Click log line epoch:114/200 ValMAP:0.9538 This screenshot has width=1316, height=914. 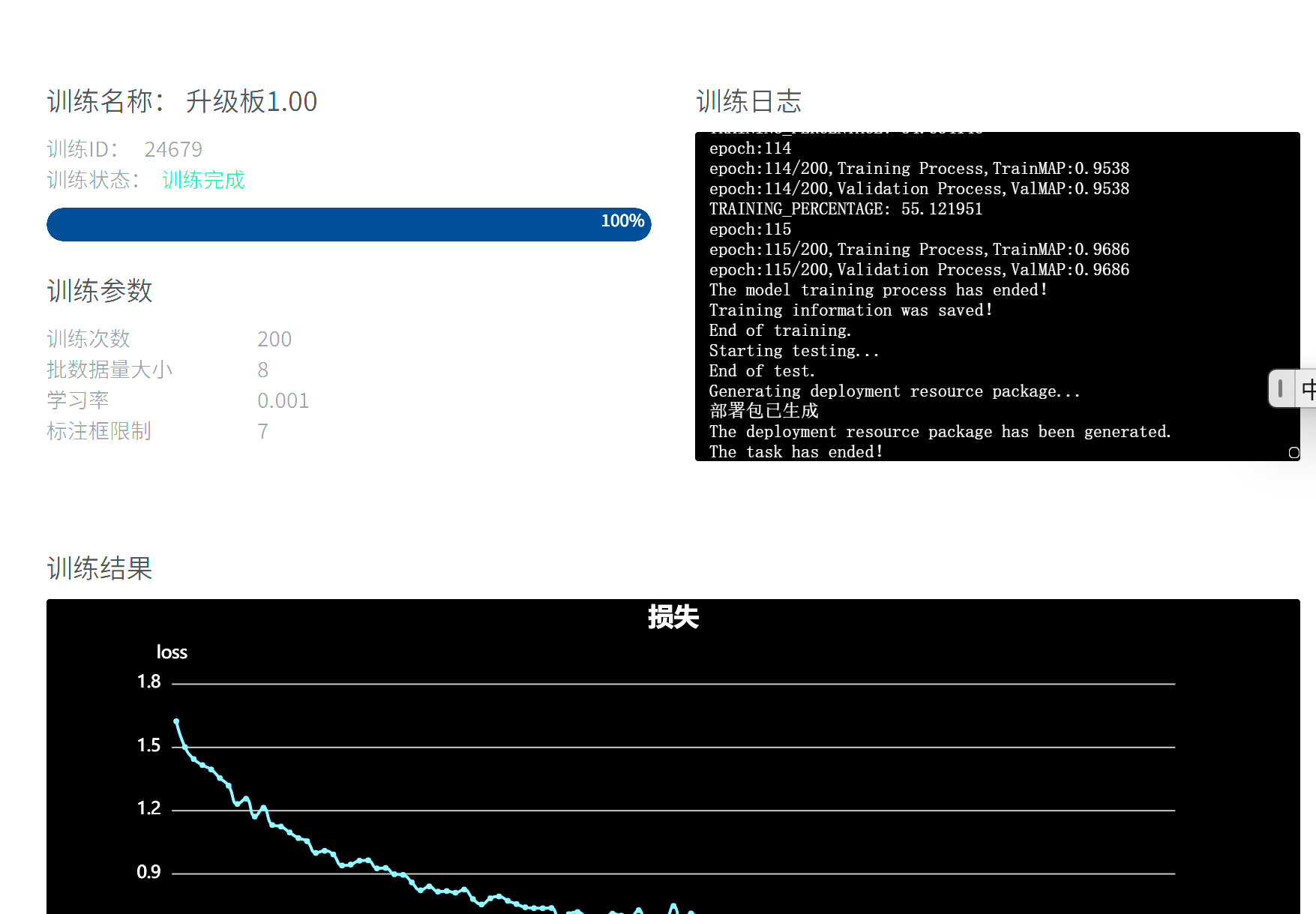919,189
